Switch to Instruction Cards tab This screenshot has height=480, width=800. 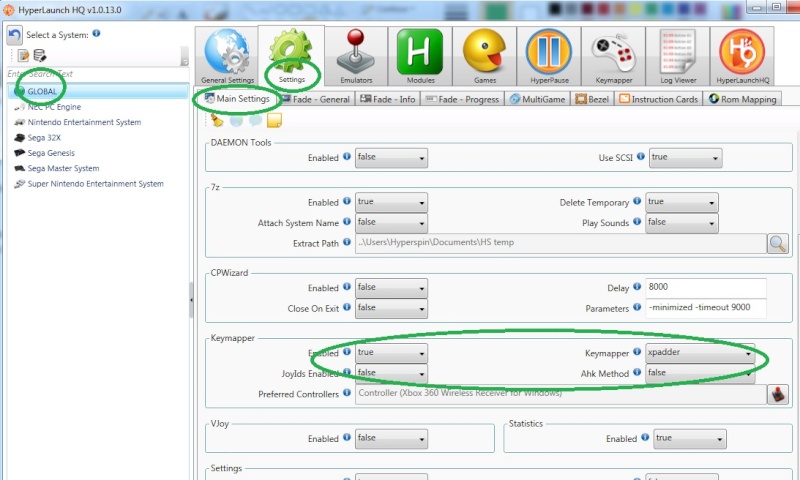click(x=659, y=99)
